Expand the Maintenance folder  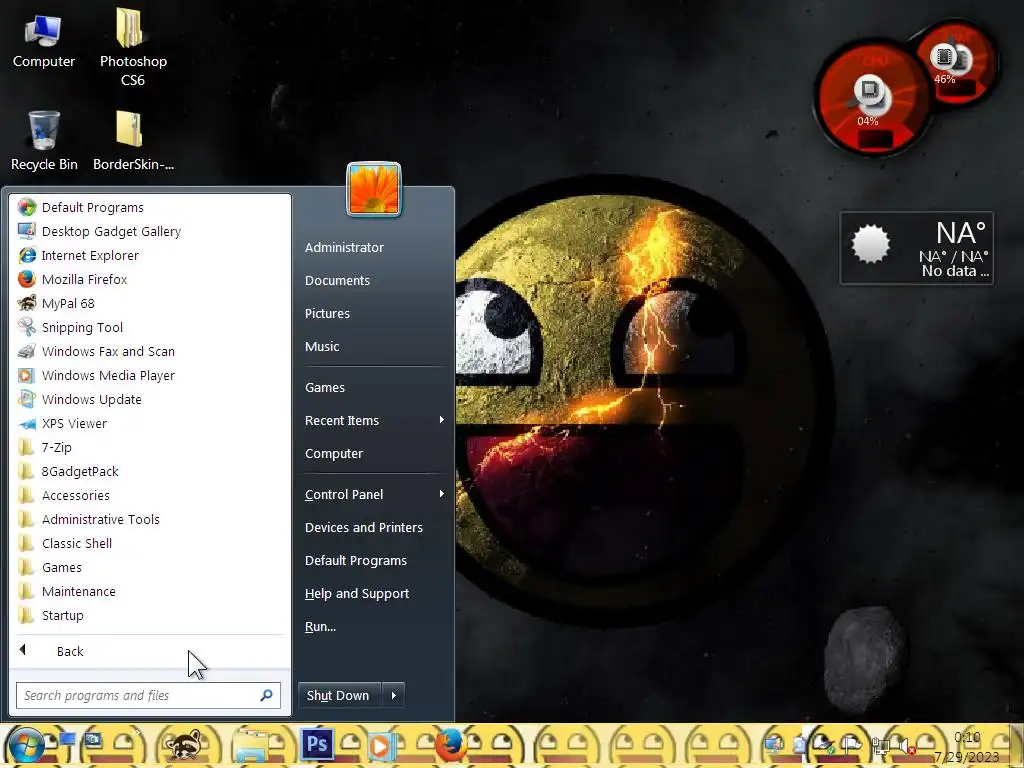[x=150, y=592]
